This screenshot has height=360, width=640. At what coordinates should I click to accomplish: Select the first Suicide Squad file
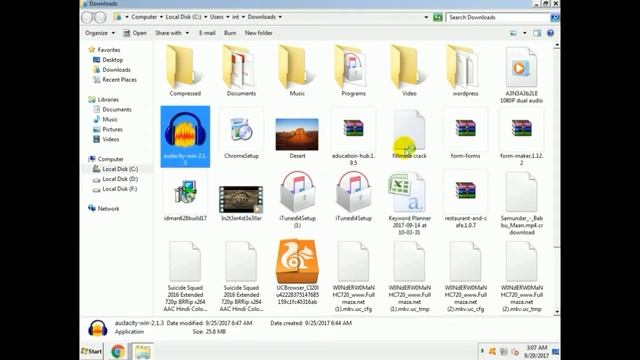pos(185,277)
